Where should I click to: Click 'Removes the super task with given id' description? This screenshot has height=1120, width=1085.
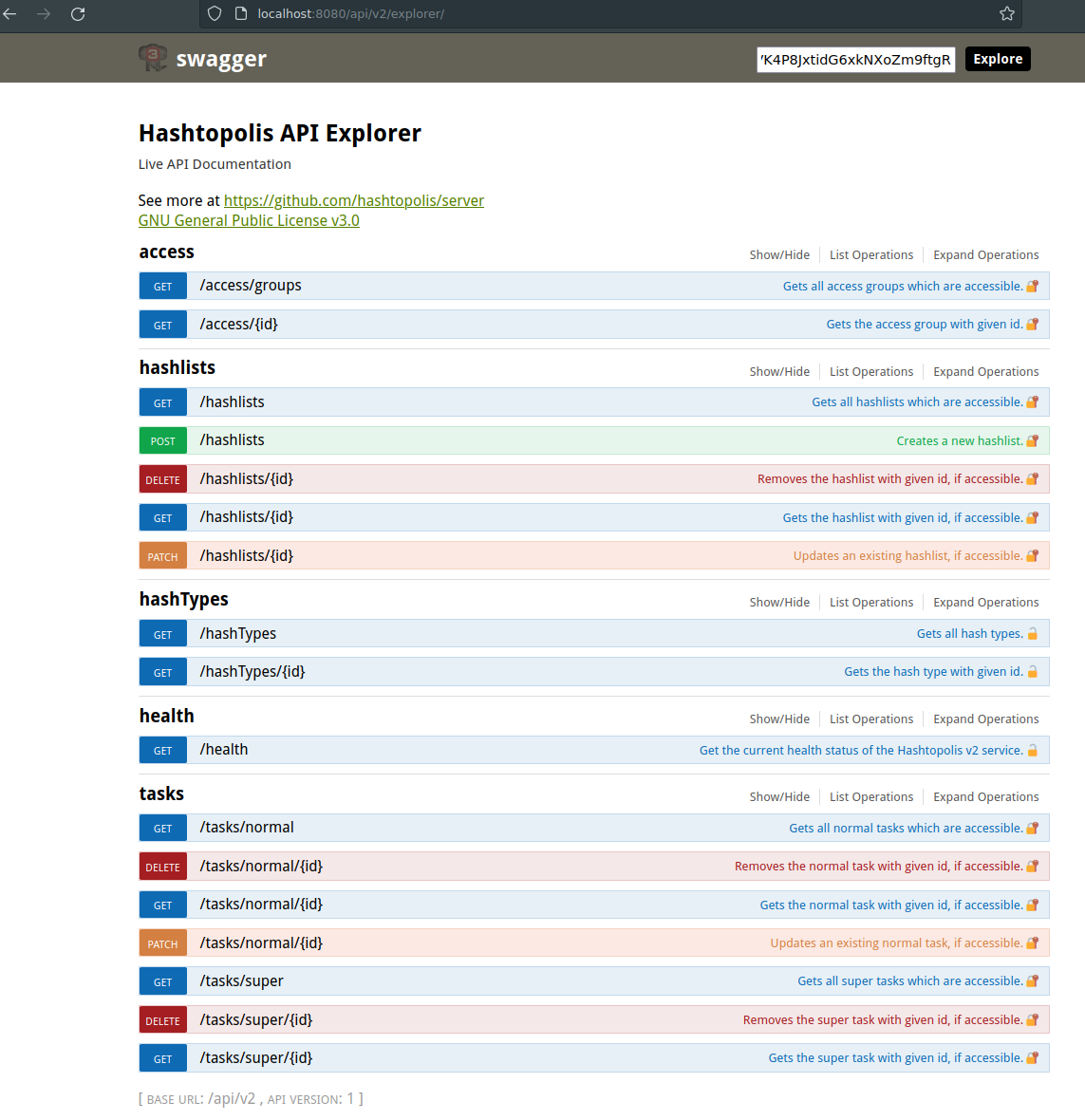[883, 1020]
